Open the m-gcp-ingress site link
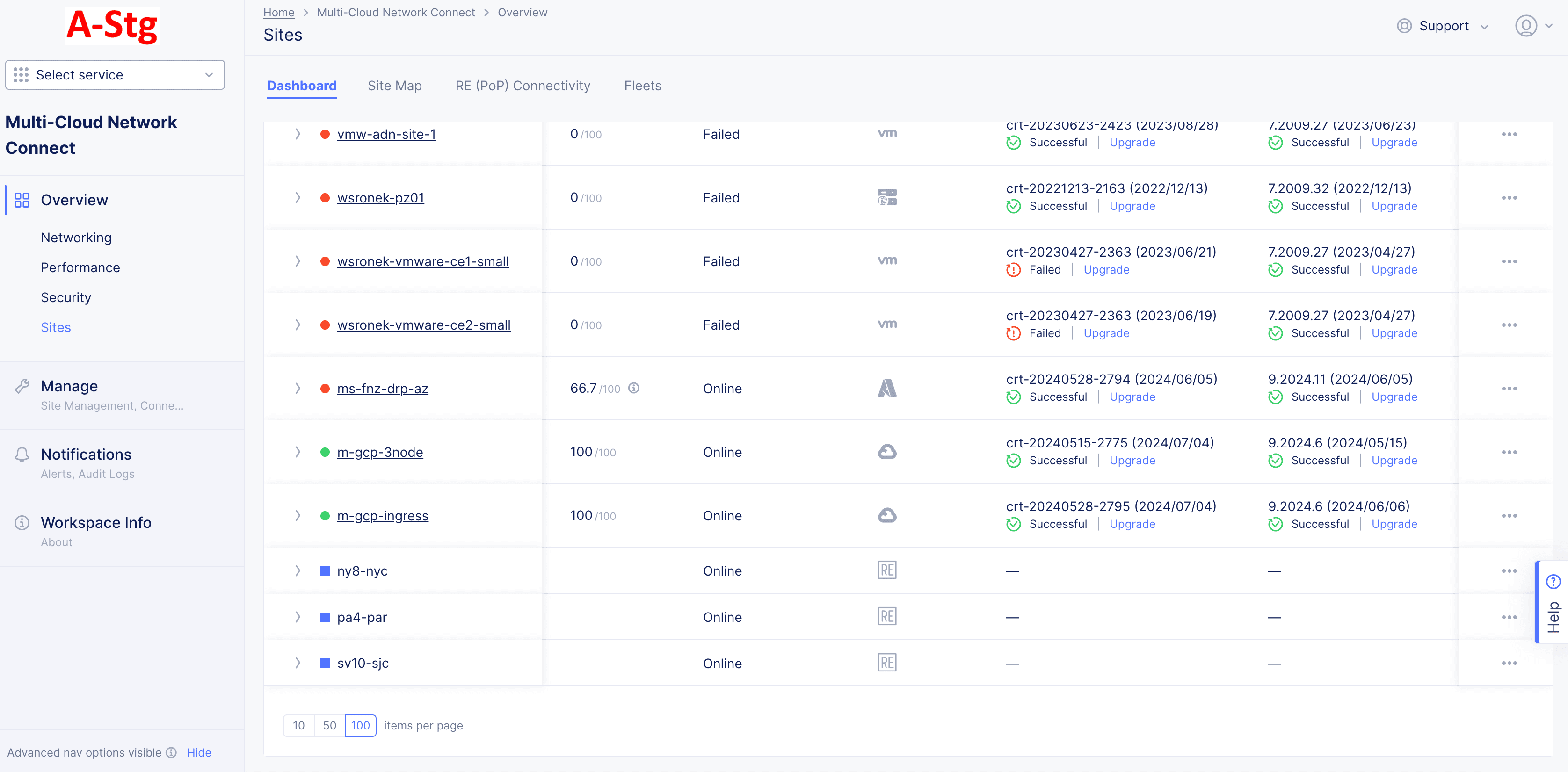 click(382, 516)
